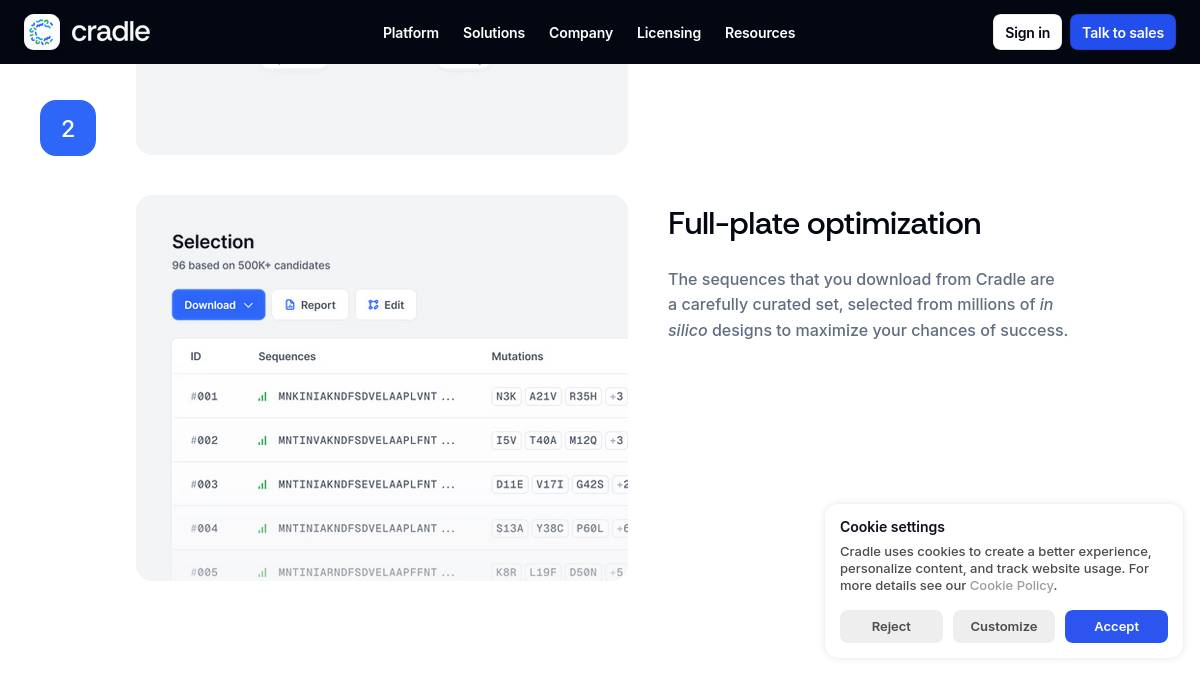Click the blue step 2 badge

(68, 128)
